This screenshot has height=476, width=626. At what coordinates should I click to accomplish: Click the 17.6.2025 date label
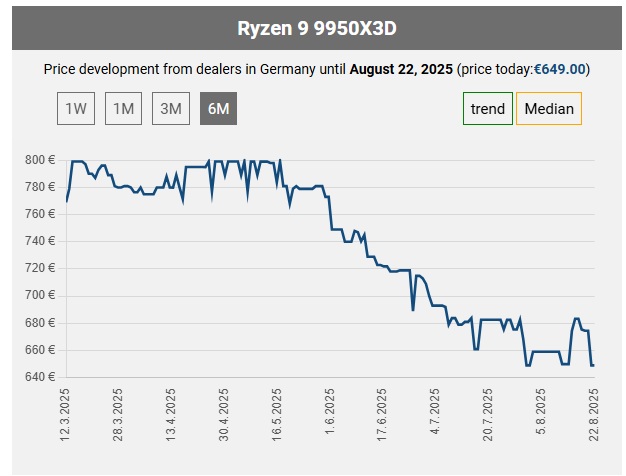pyautogui.click(x=382, y=415)
